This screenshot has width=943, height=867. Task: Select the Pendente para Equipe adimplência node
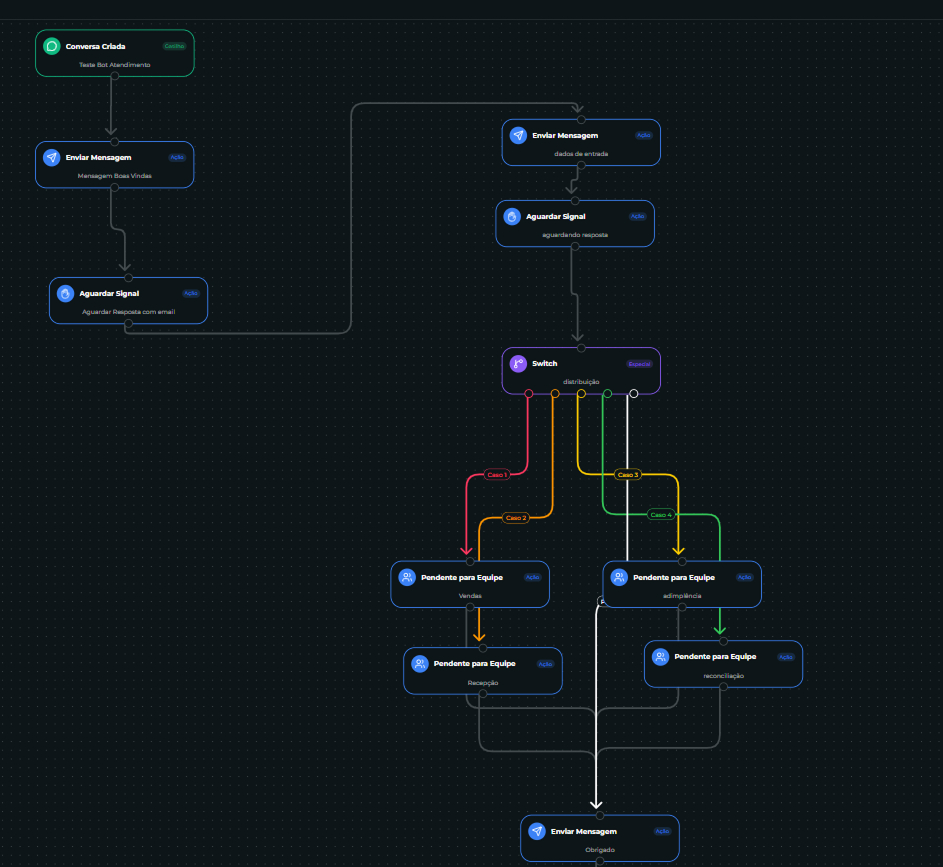(x=682, y=584)
